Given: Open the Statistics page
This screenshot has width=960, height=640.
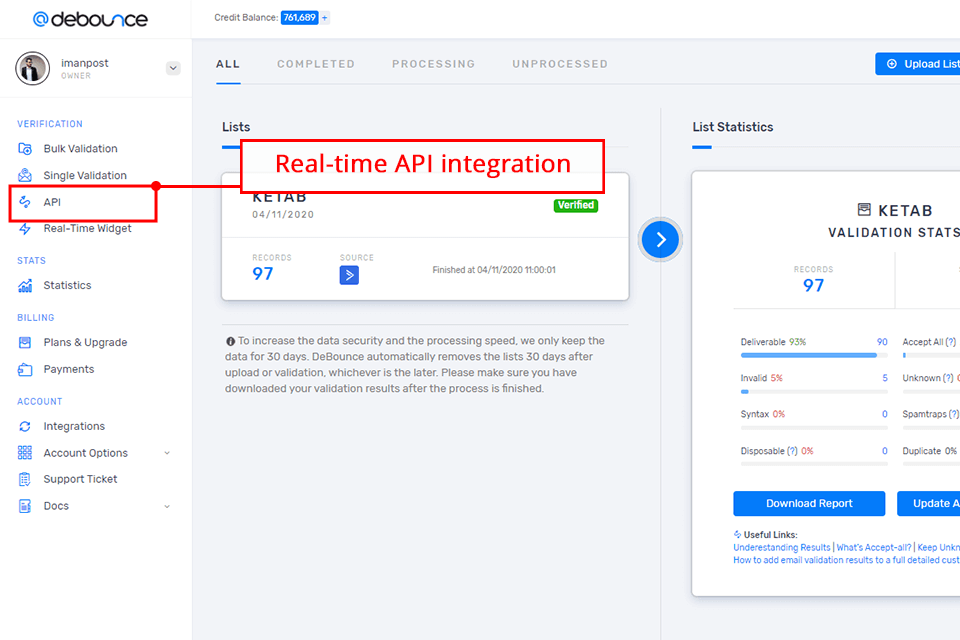Looking at the screenshot, I should click(67, 285).
